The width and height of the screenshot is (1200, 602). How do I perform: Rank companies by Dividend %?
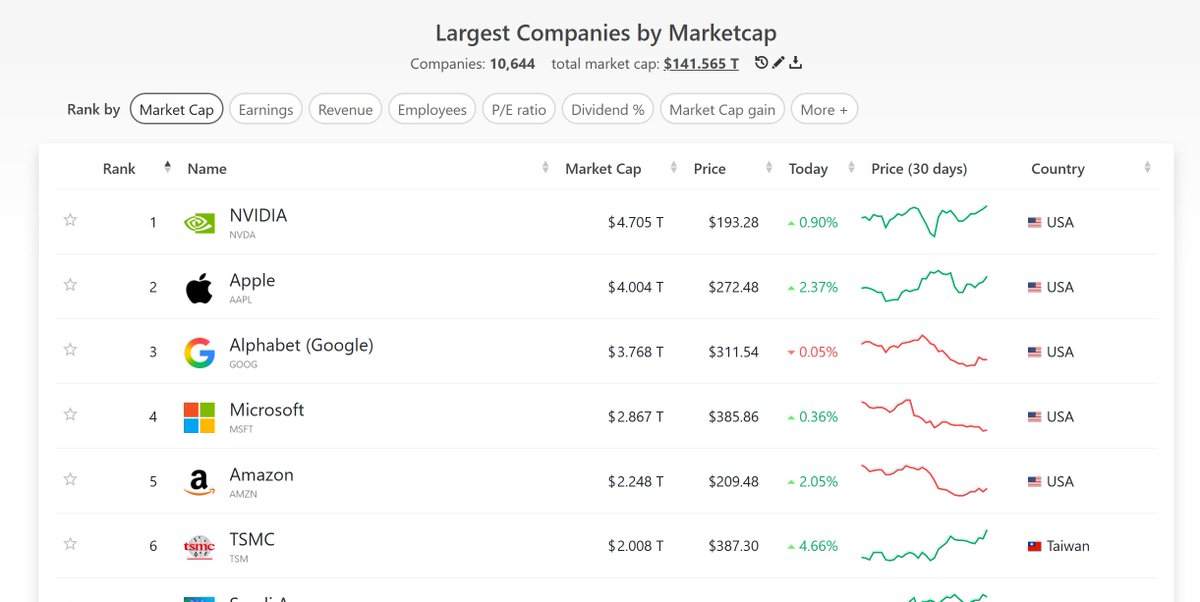tap(608, 109)
